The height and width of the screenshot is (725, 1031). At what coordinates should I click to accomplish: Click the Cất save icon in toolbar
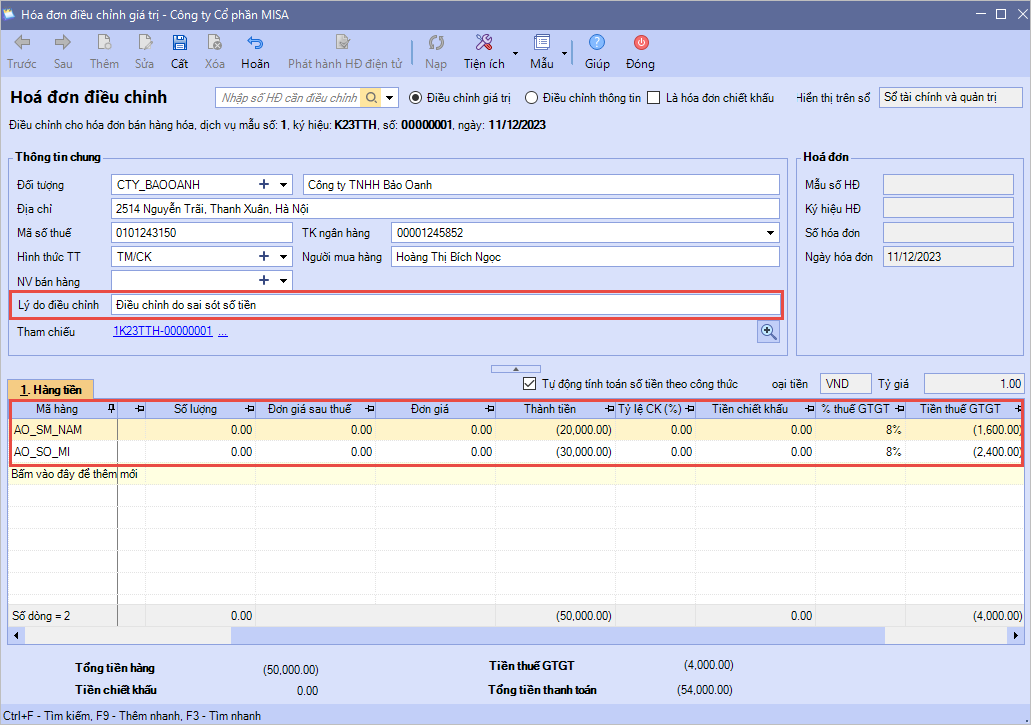[179, 43]
